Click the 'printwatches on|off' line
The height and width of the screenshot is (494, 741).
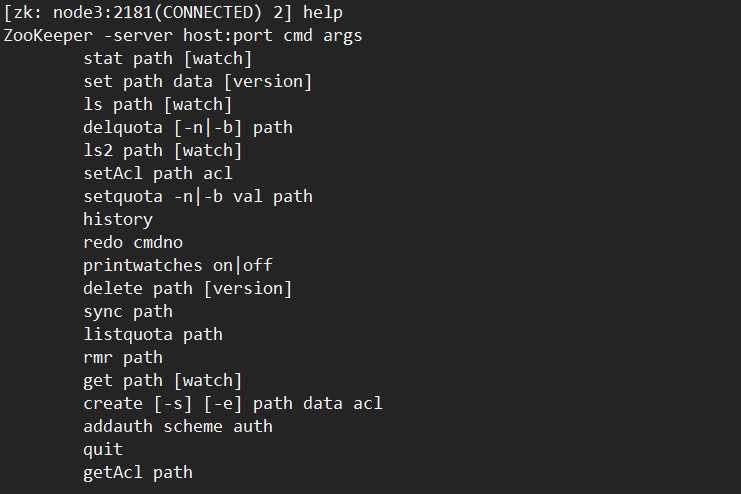(178, 265)
